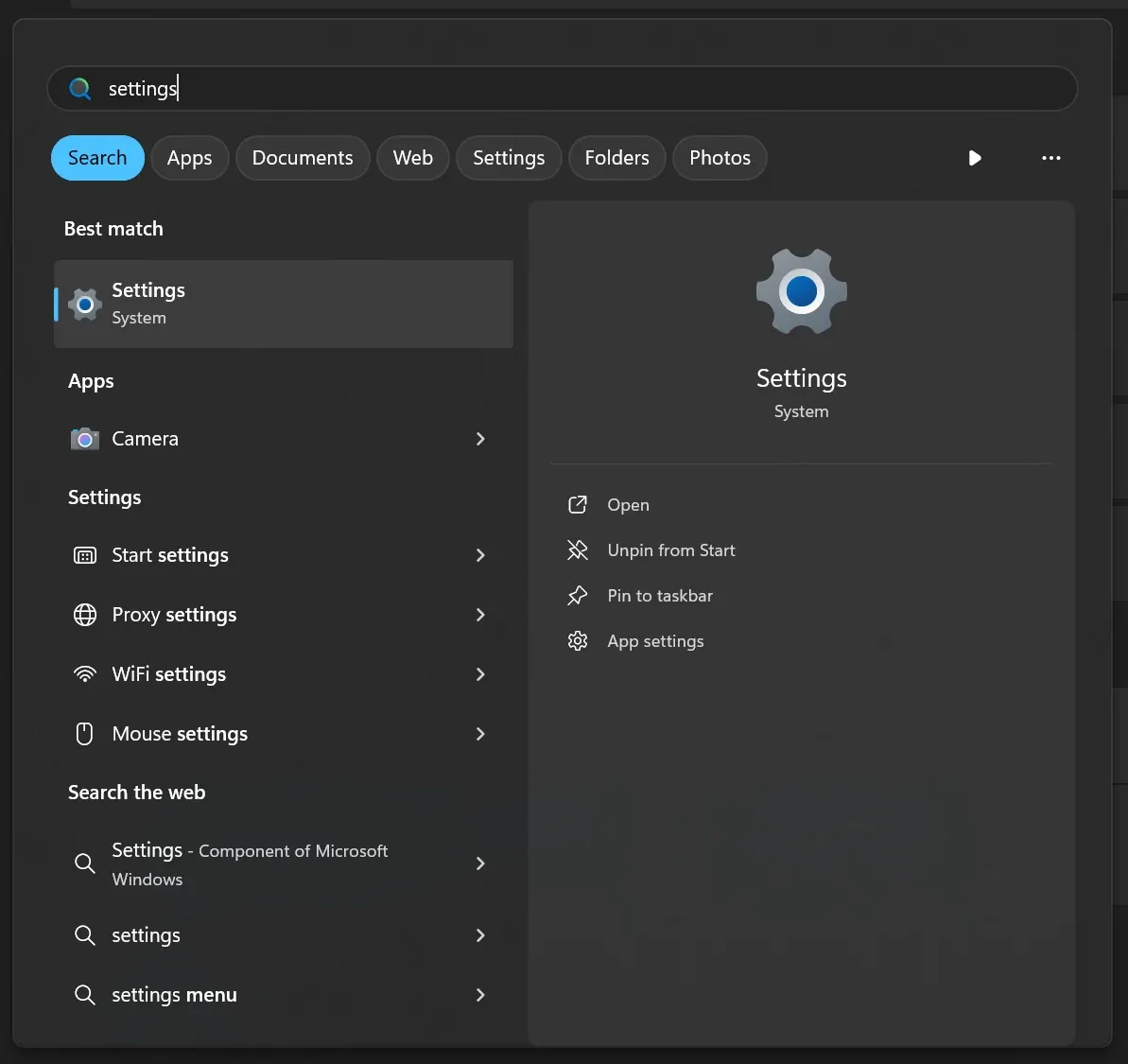
Task: Click the Start settings icon
Action: [85, 555]
